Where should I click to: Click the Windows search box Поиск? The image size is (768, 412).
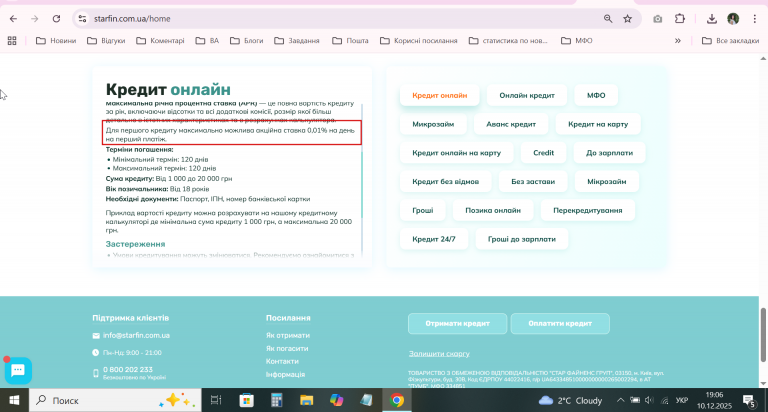tap(115, 400)
